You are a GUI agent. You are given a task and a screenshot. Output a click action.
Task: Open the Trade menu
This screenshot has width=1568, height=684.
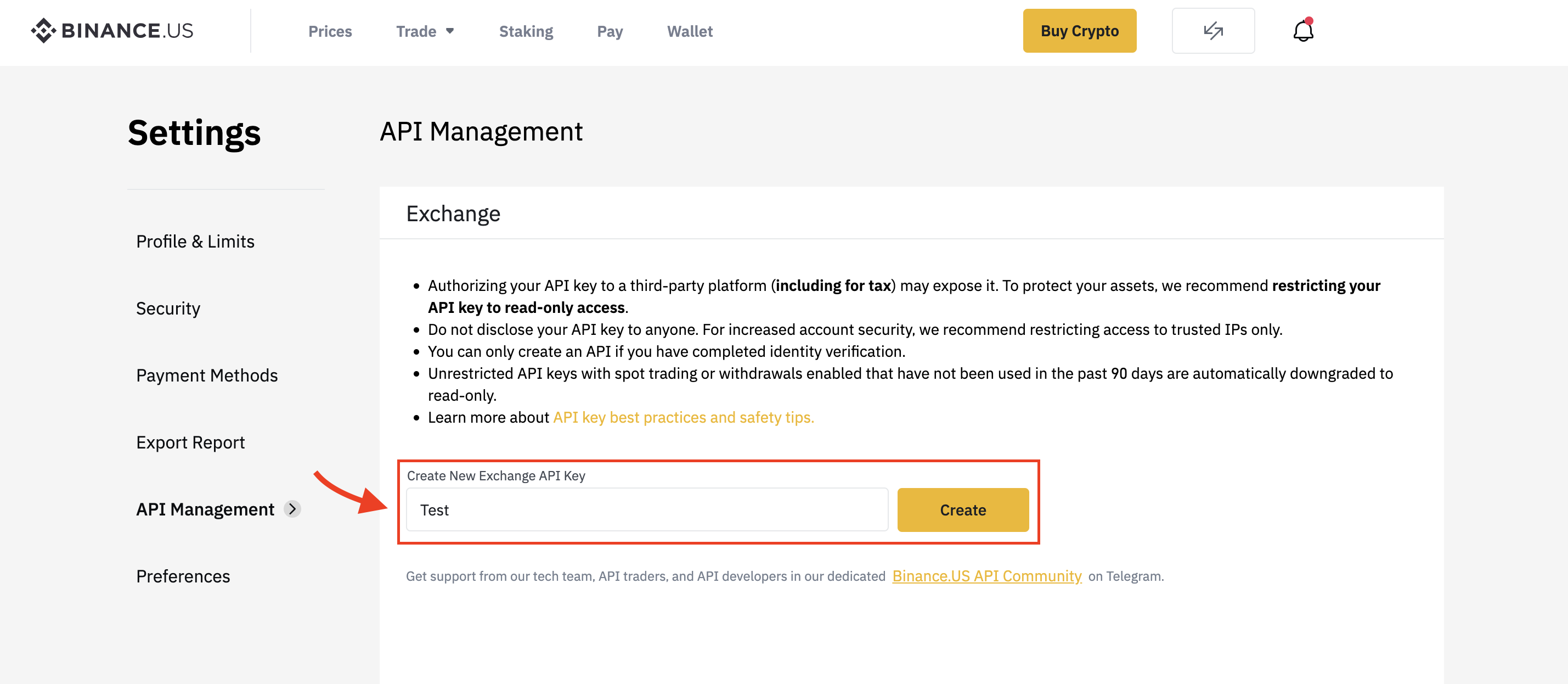[x=416, y=31]
